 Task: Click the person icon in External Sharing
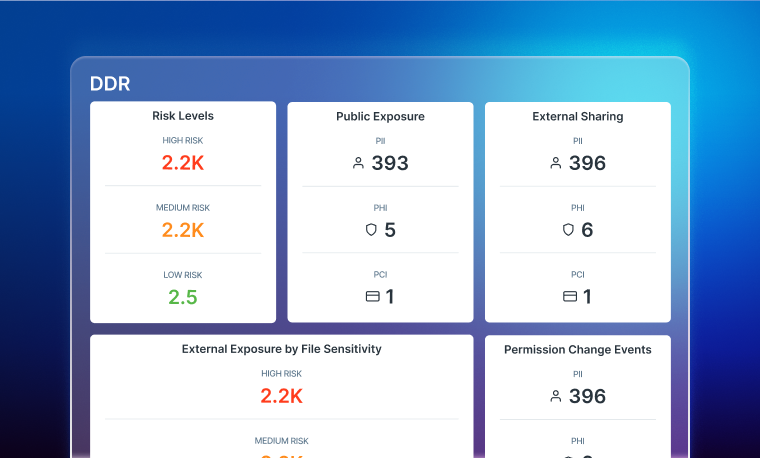556,163
